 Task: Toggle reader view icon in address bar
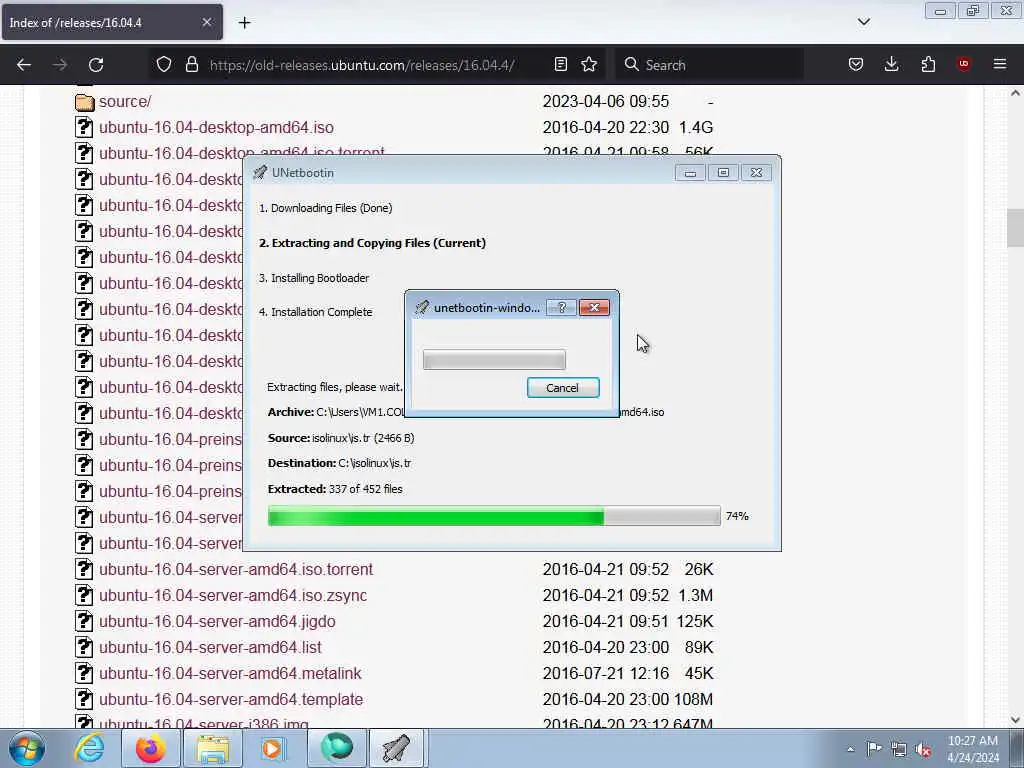point(560,64)
